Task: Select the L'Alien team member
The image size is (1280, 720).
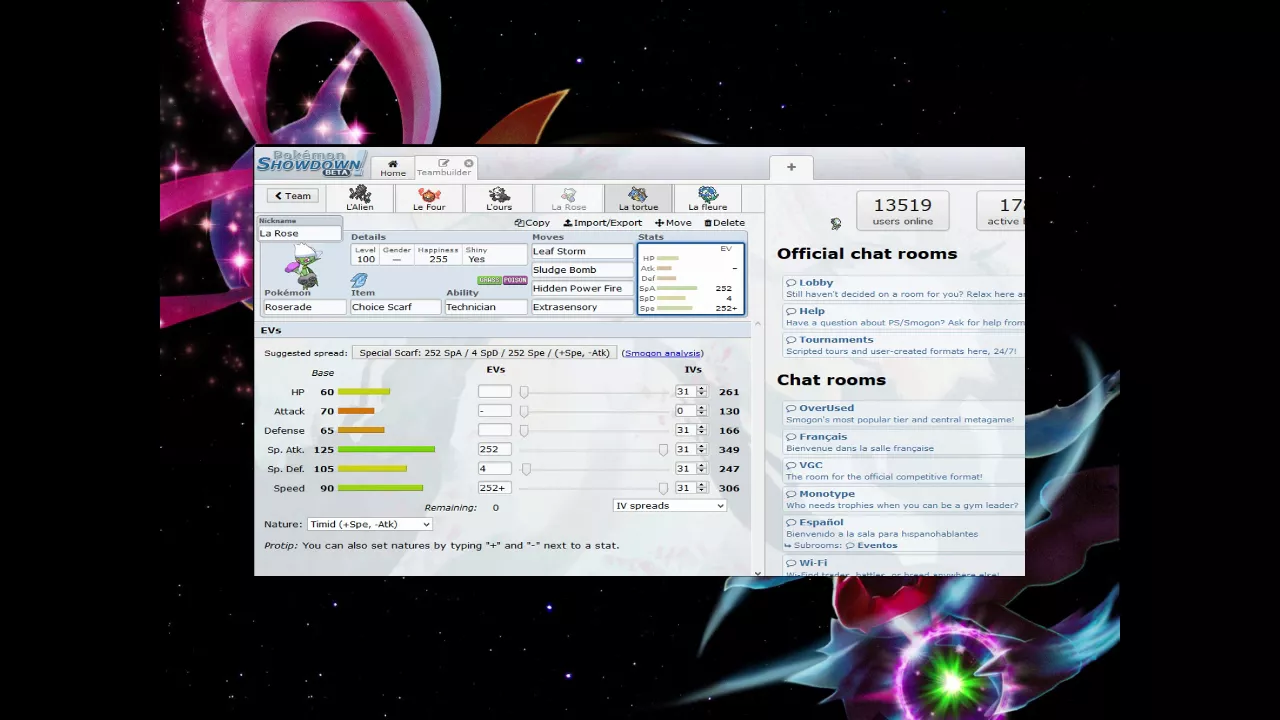Action: pos(360,199)
